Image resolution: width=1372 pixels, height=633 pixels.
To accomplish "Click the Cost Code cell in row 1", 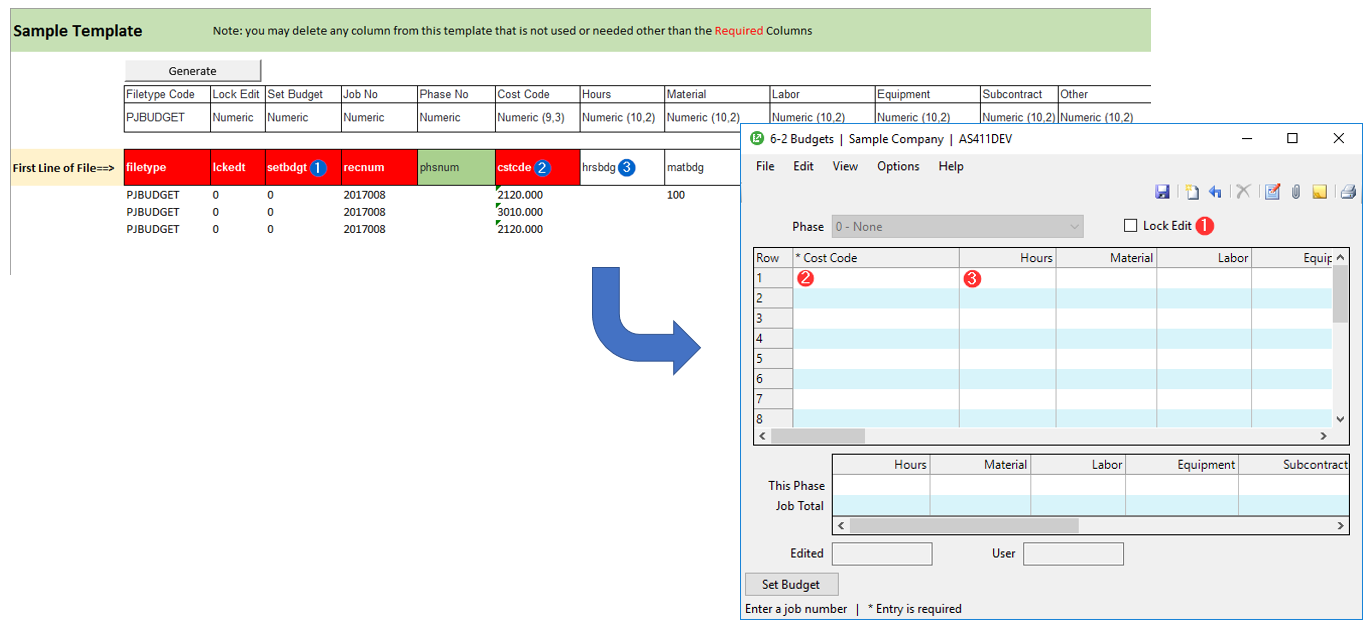I will click(x=876, y=278).
